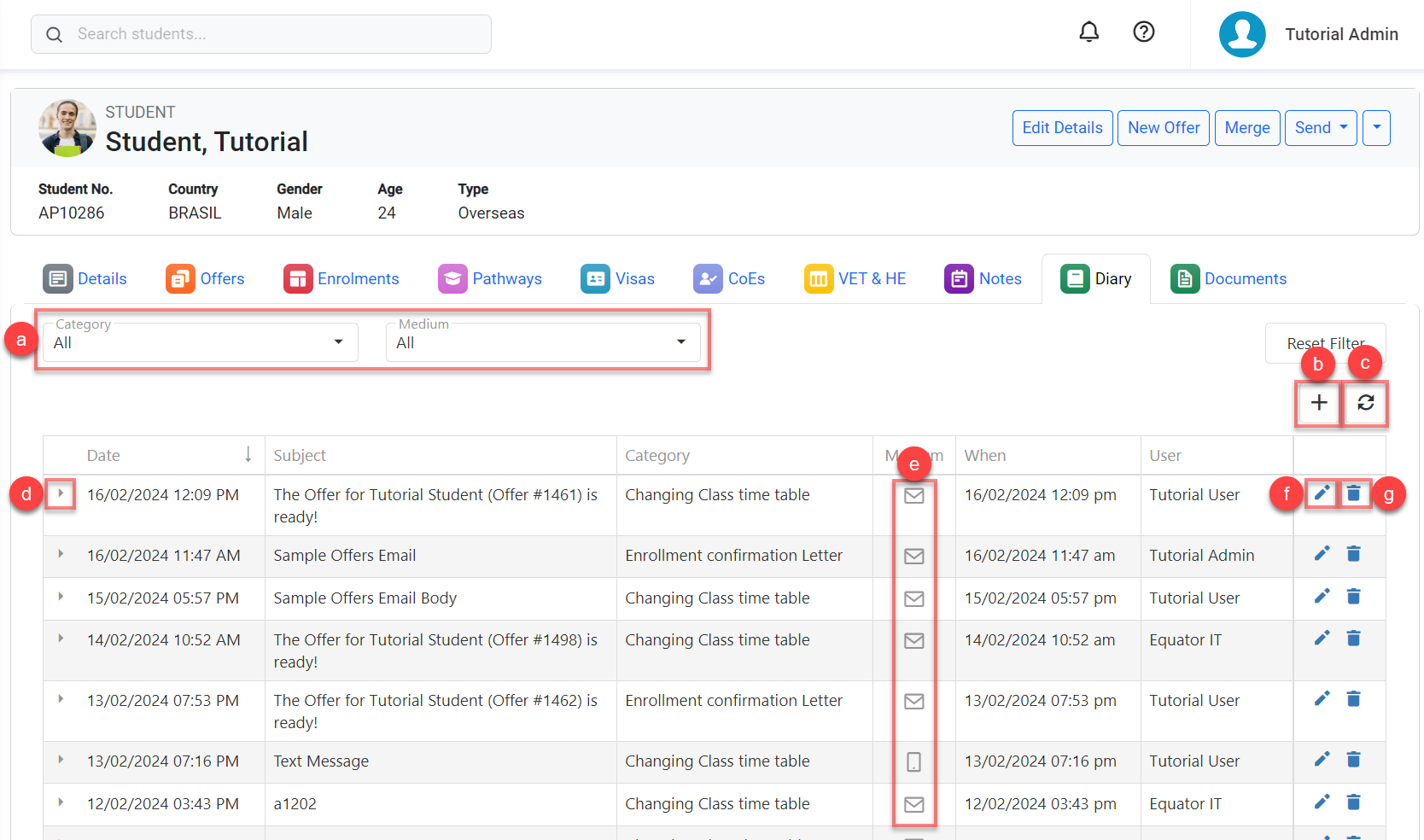The height and width of the screenshot is (840, 1424).
Task: Open the extra actions caret button
Action: [x=1376, y=128]
